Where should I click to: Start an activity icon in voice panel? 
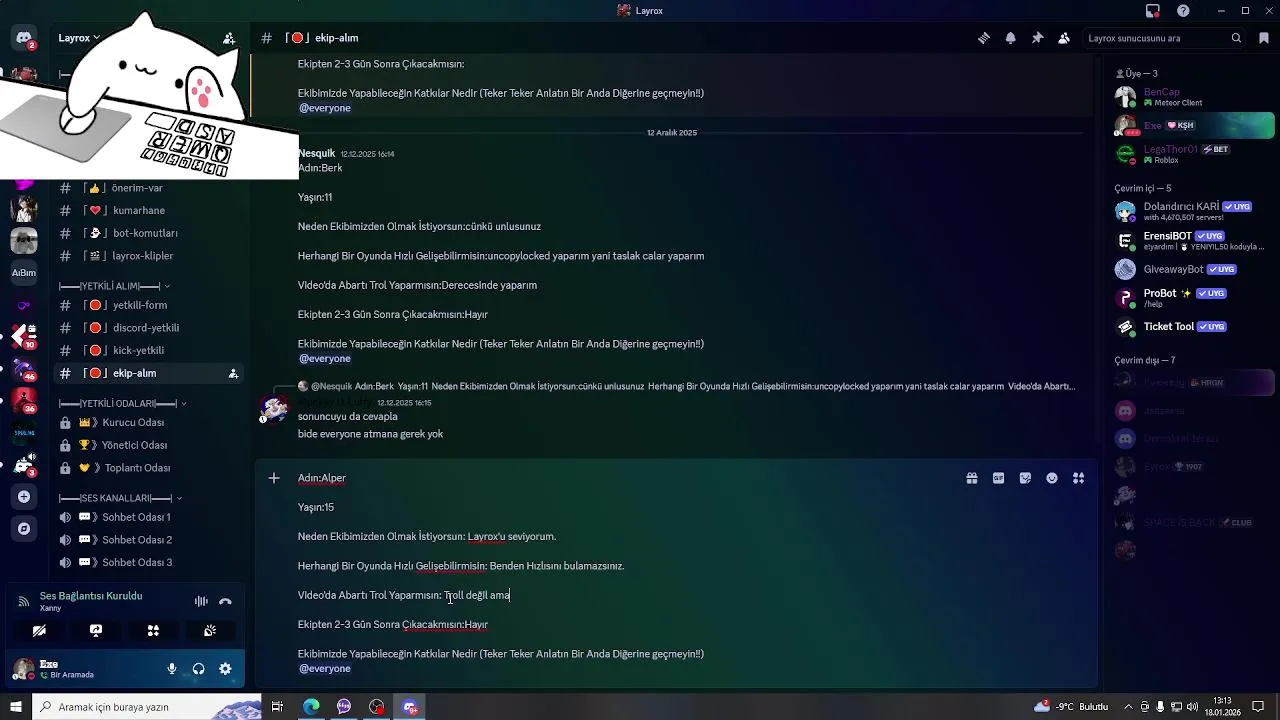153,631
